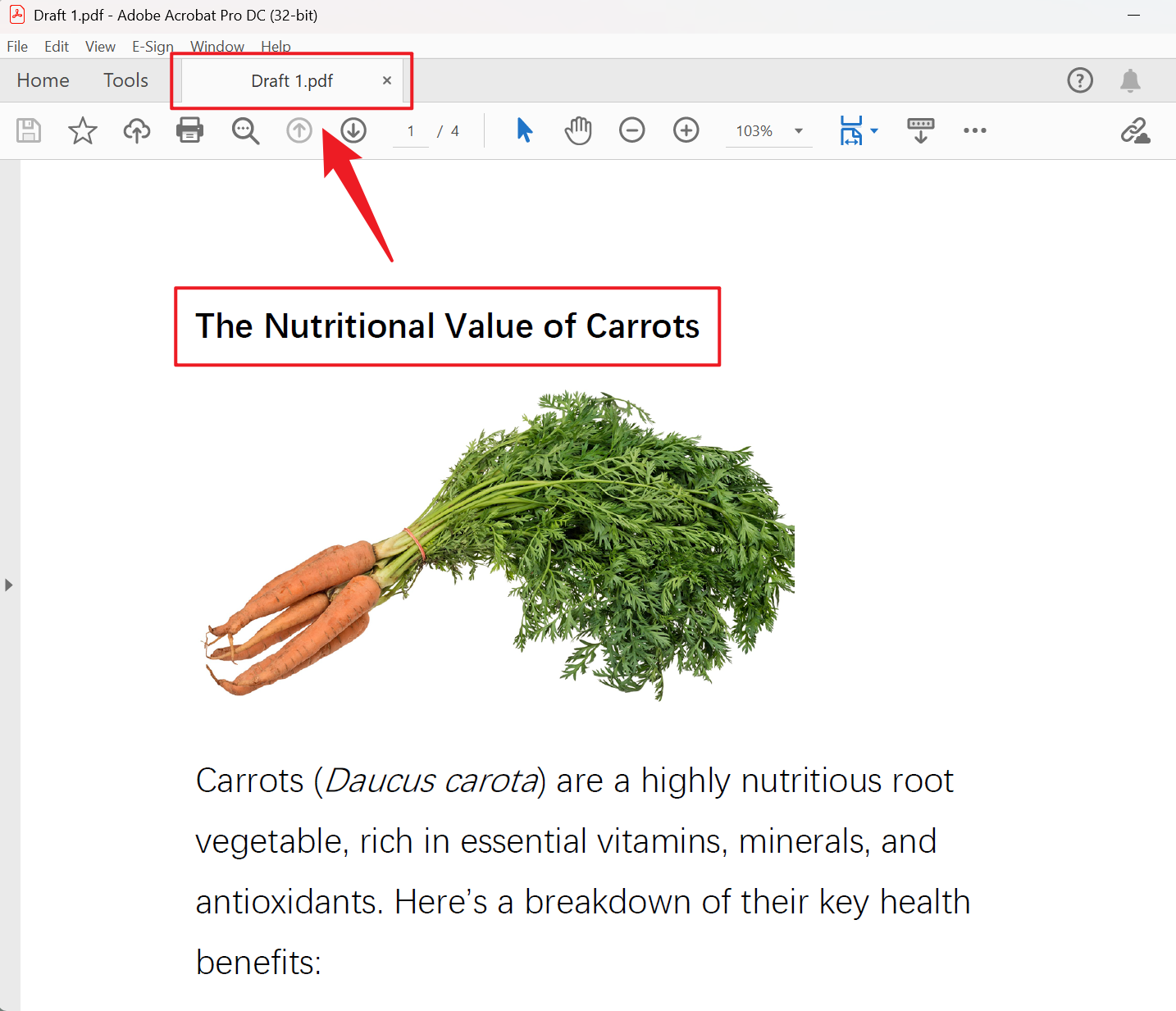
Task: Open the Find text magnifier tool
Action: 245,130
